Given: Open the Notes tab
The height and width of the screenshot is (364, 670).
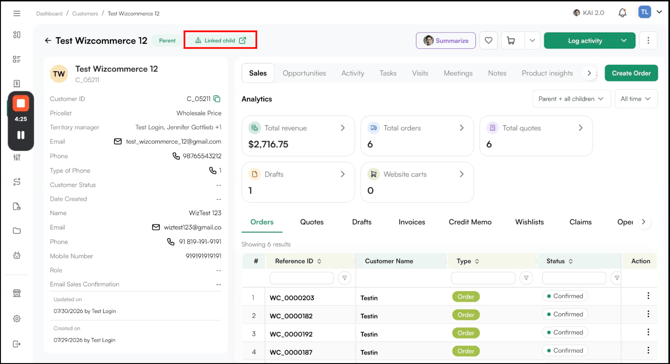Looking at the screenshot, I should coord(497,73).
